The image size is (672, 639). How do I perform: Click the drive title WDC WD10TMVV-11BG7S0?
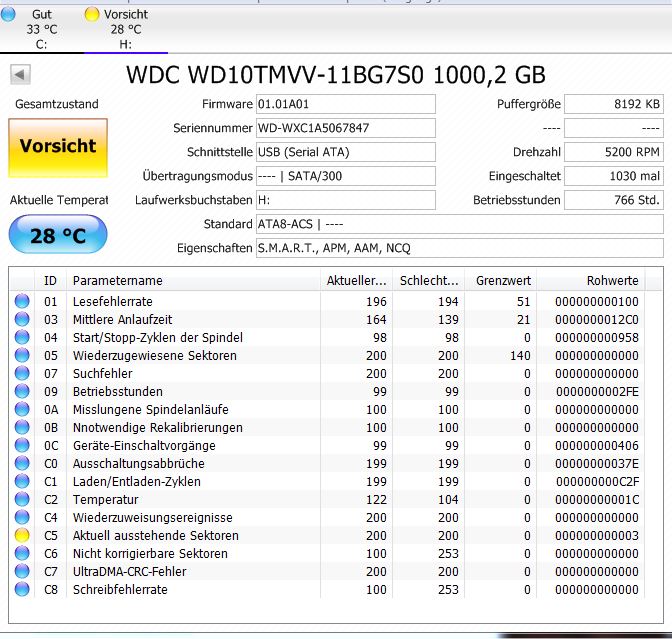[x=275, y=75]
